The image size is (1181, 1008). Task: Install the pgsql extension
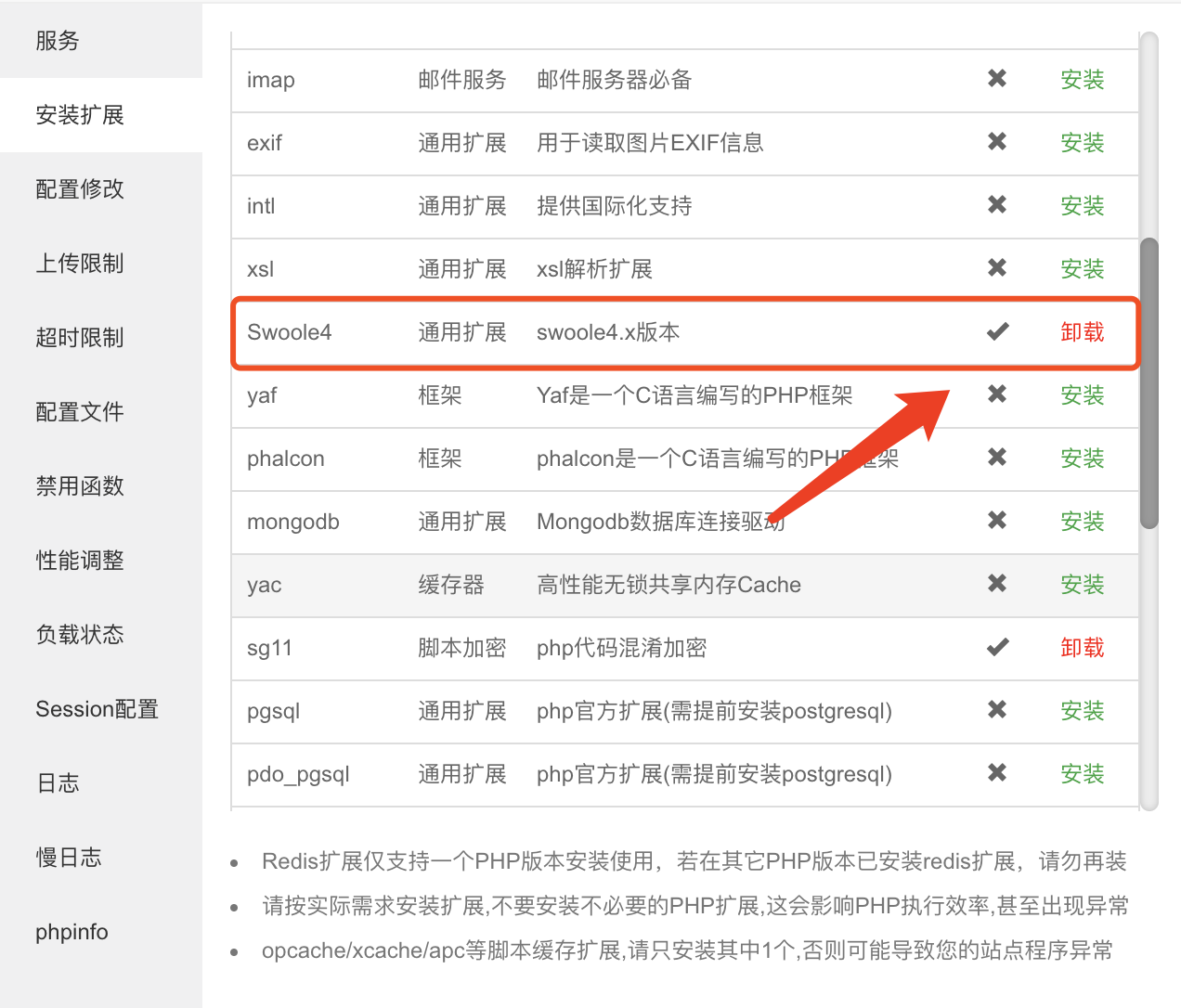point(1083,710)
